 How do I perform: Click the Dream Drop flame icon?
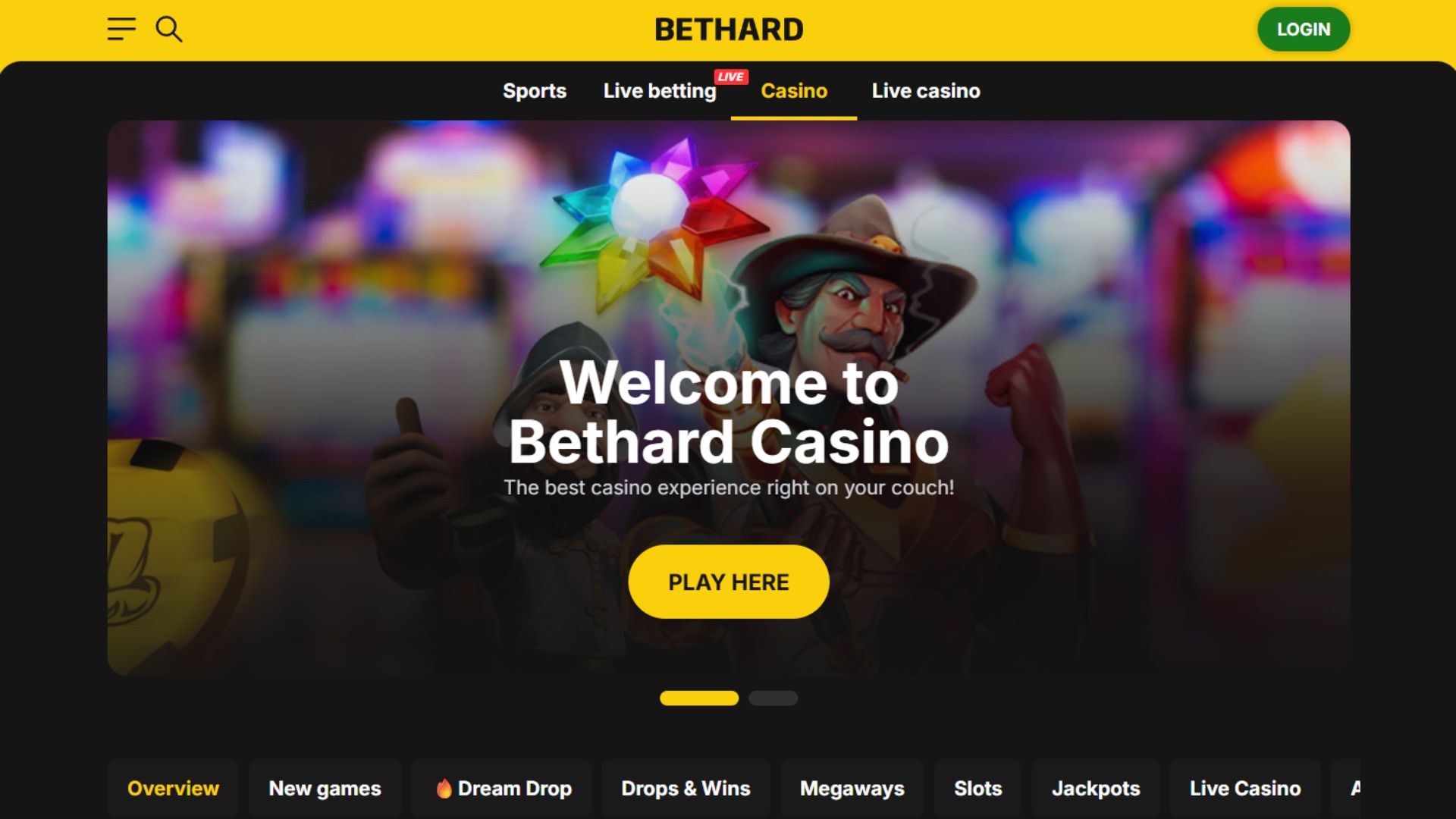pyautogui.click(x=444, y=789)
